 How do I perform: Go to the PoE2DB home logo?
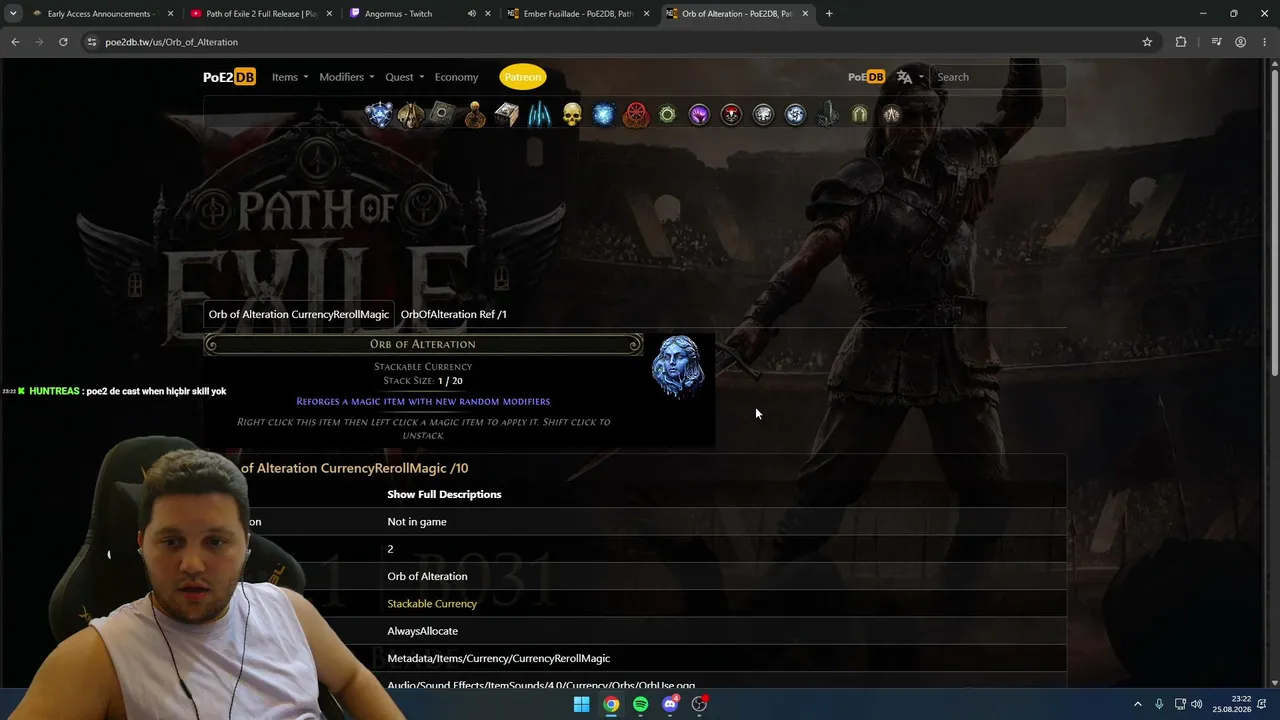[x=229, y=77]
